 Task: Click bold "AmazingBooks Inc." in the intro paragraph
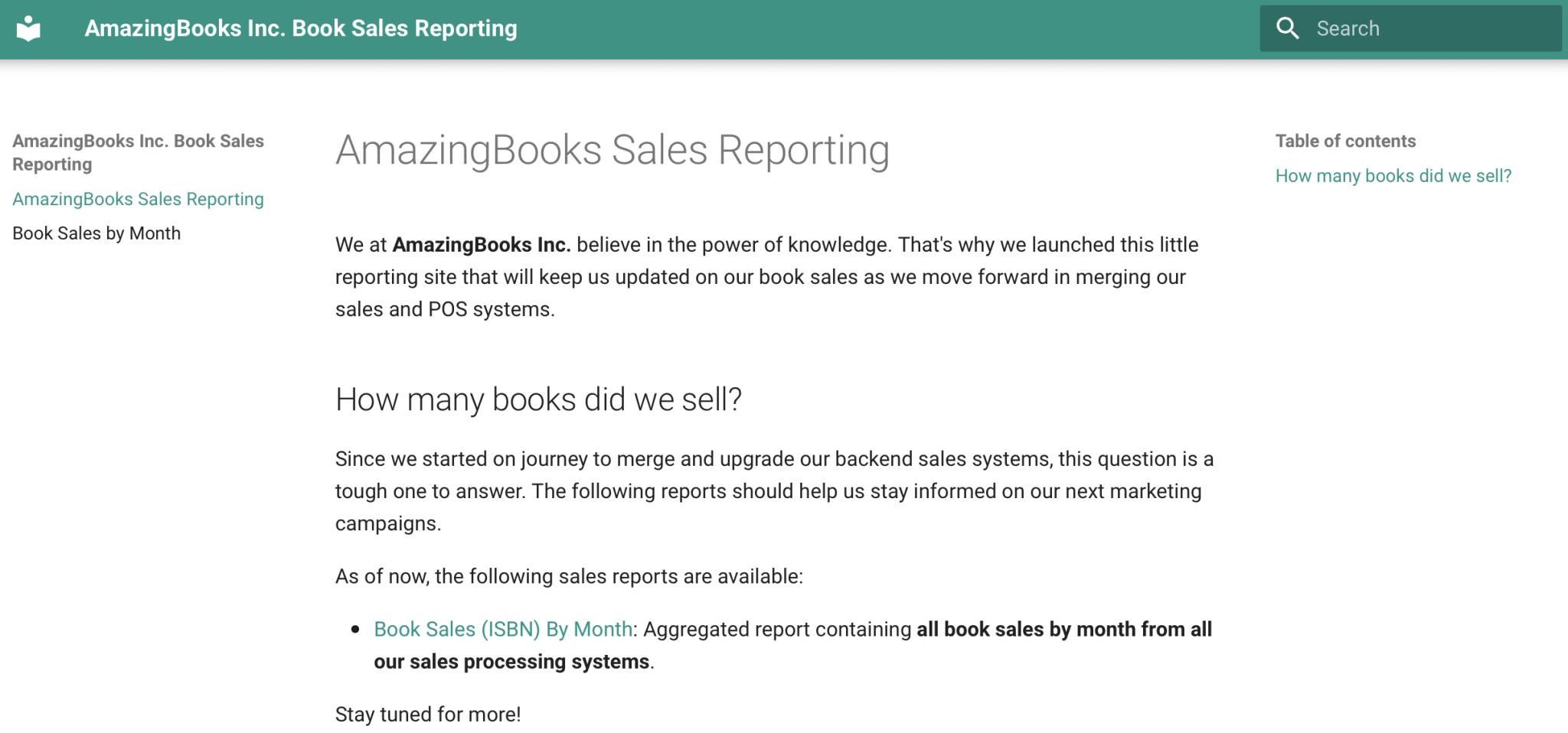482,245
